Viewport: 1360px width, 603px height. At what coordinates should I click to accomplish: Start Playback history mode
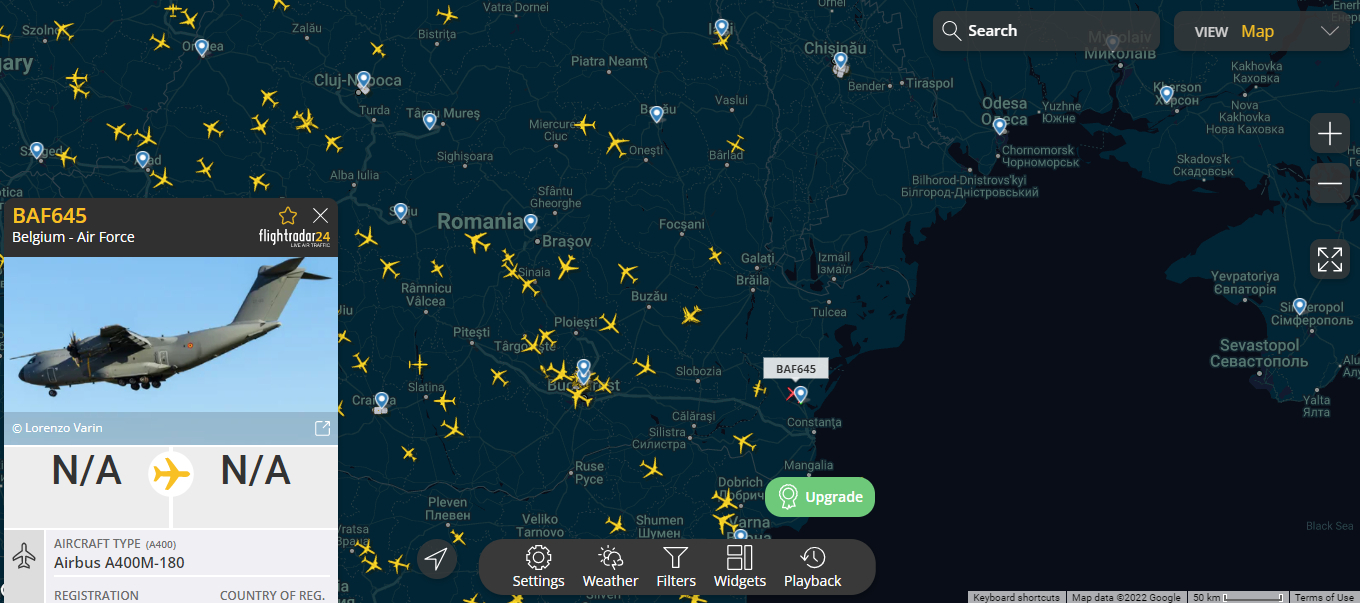(x=813, y=567)
